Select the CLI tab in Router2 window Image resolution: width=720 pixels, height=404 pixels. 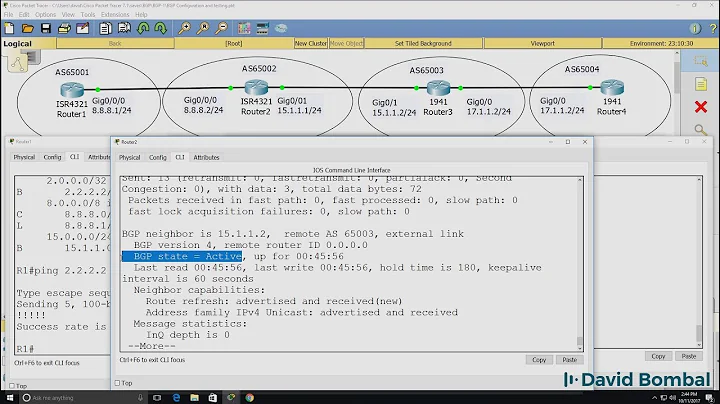(x=180, y=157)
